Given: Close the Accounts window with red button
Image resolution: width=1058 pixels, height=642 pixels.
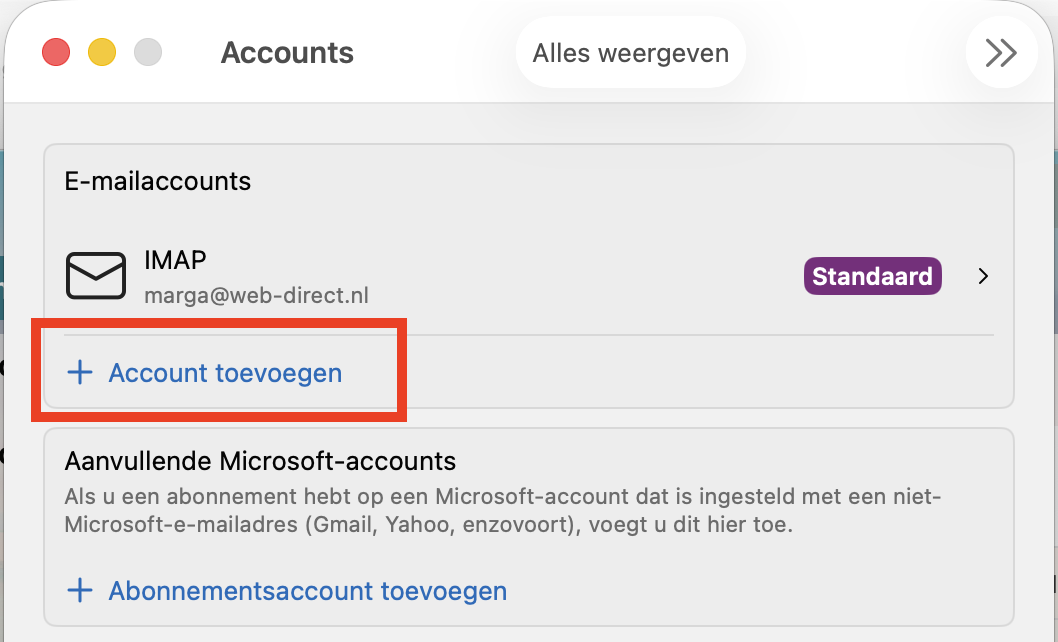Looking at the screenshot, I should [56, 52].
